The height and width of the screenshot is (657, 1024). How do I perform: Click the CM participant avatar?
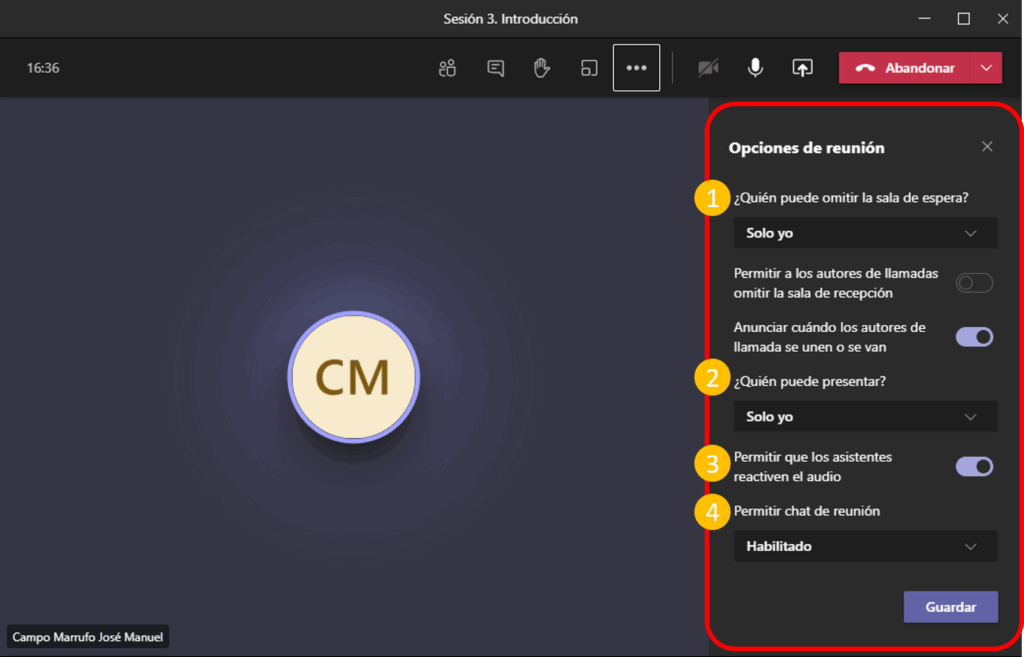[353, 377]
